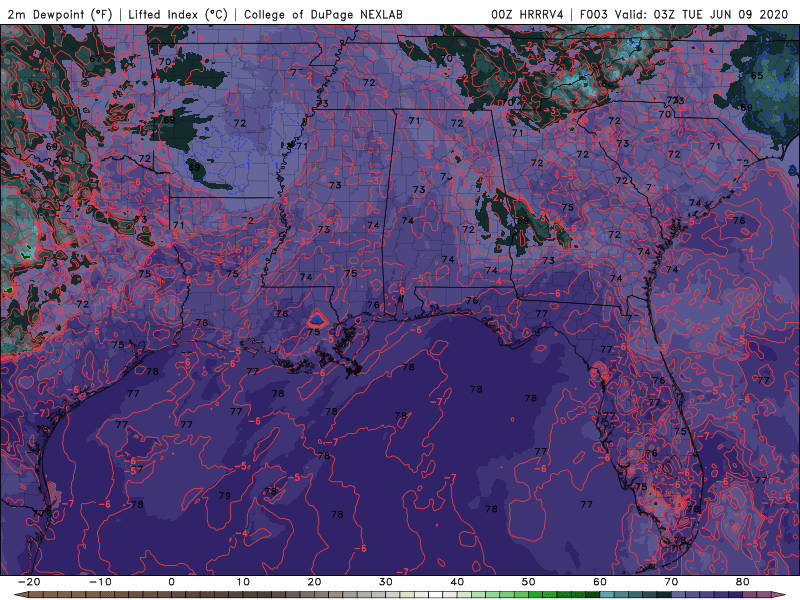Click the "10" colorbar tick label
This screenshot has width=800, height=600.
[x=243, y=582]
